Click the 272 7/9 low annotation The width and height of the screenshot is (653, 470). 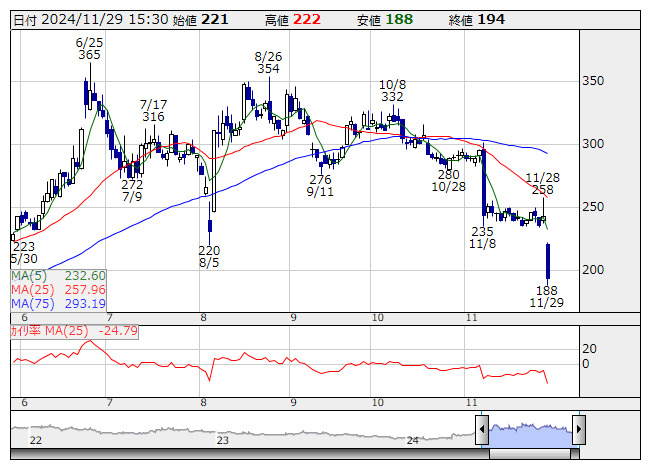(x=132, y=190)
